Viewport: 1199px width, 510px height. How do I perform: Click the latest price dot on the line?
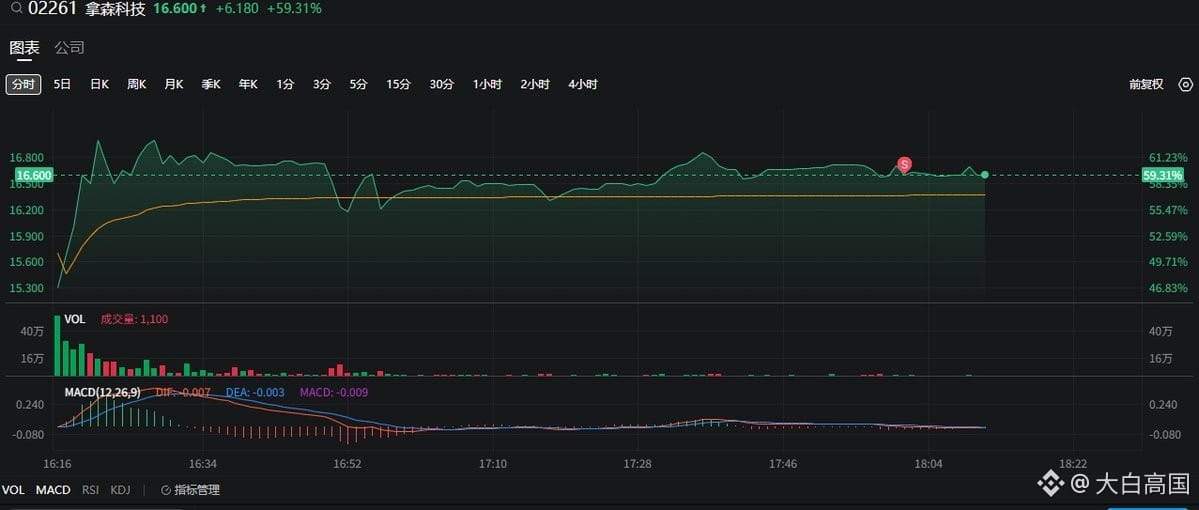point(984,175)
